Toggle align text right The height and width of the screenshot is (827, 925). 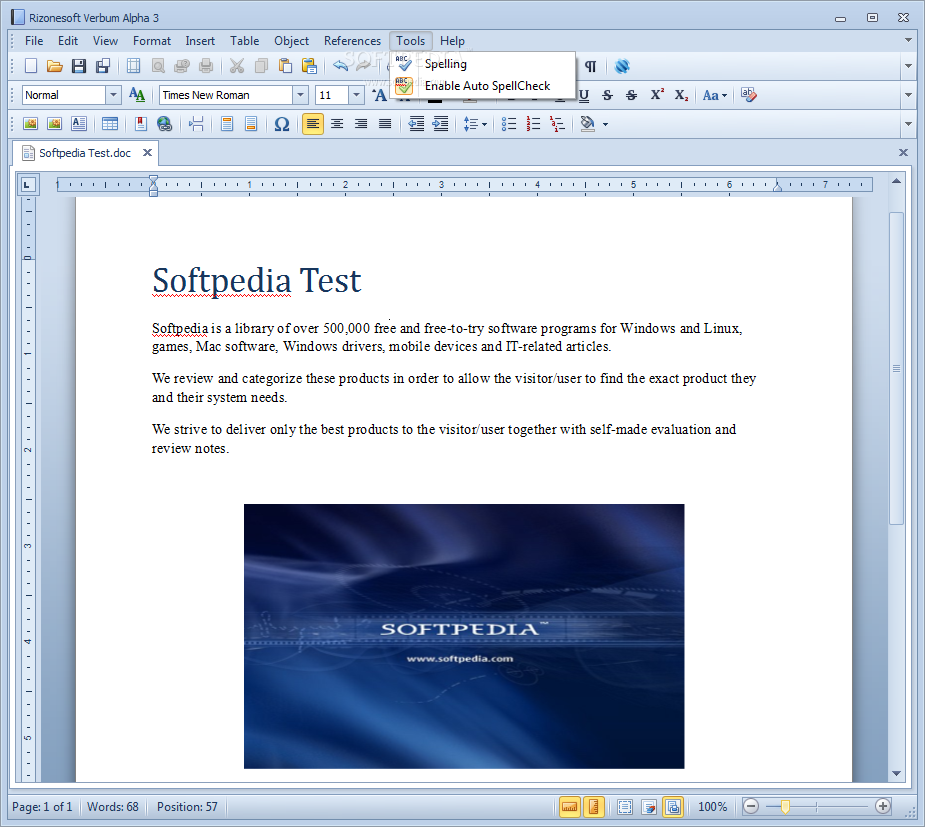361,124
